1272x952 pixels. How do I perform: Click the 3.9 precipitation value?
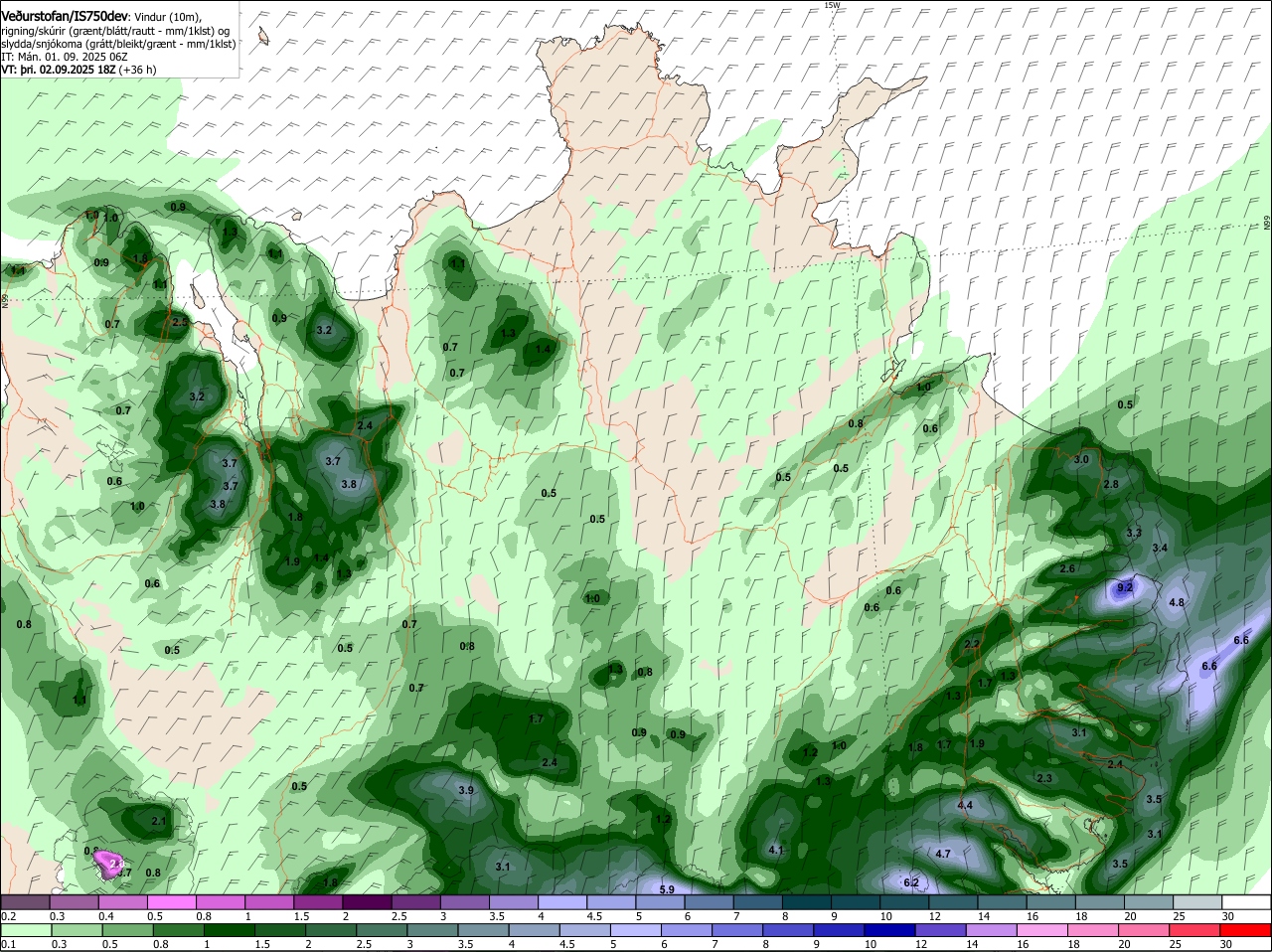pyautogui.click(x=466, y=790)
